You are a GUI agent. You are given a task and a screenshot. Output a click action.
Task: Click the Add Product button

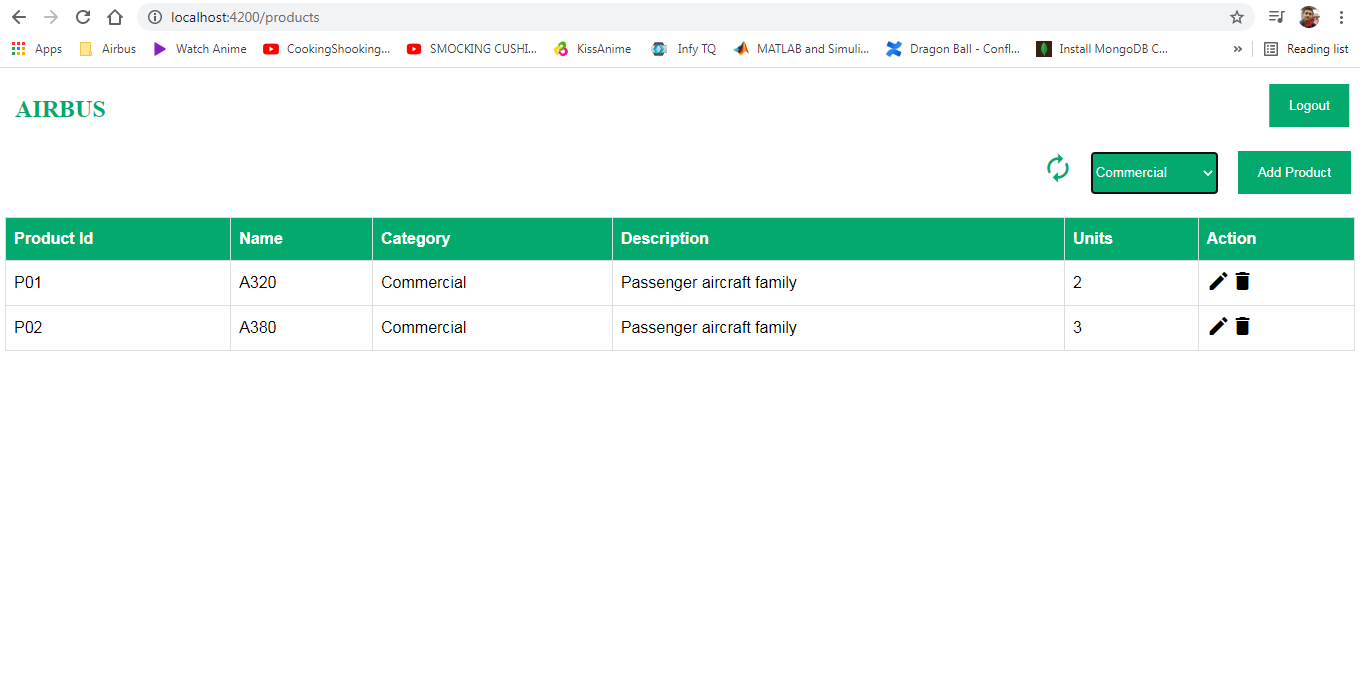coord(1294,172)
